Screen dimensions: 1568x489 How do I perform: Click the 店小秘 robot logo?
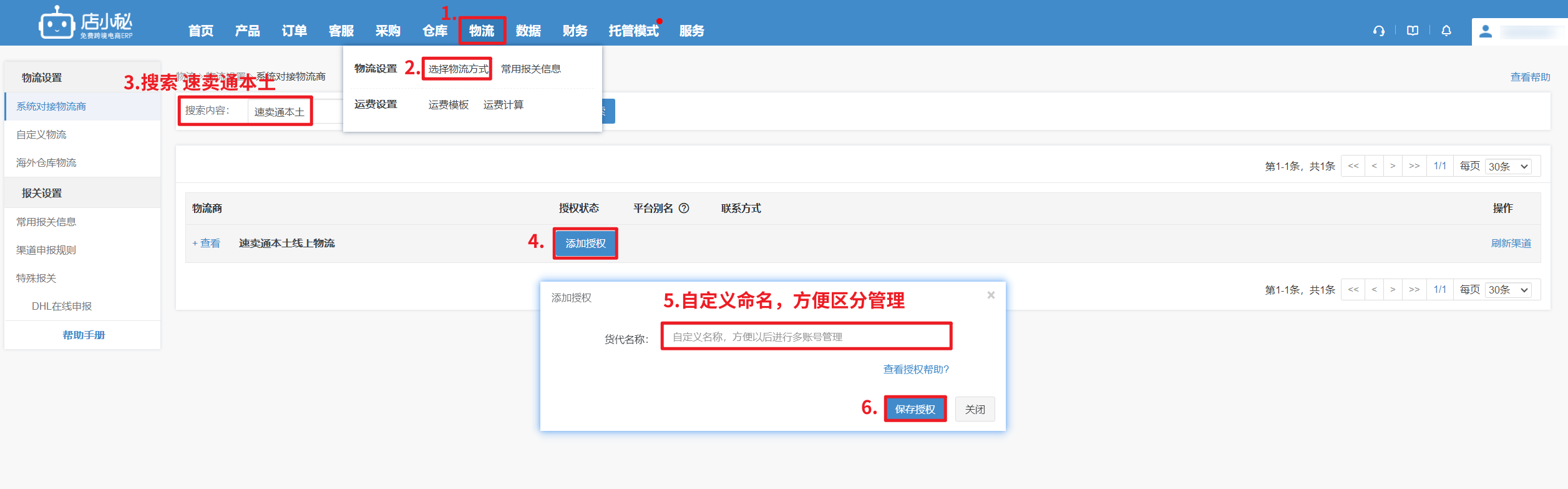(x=57, y=24)
